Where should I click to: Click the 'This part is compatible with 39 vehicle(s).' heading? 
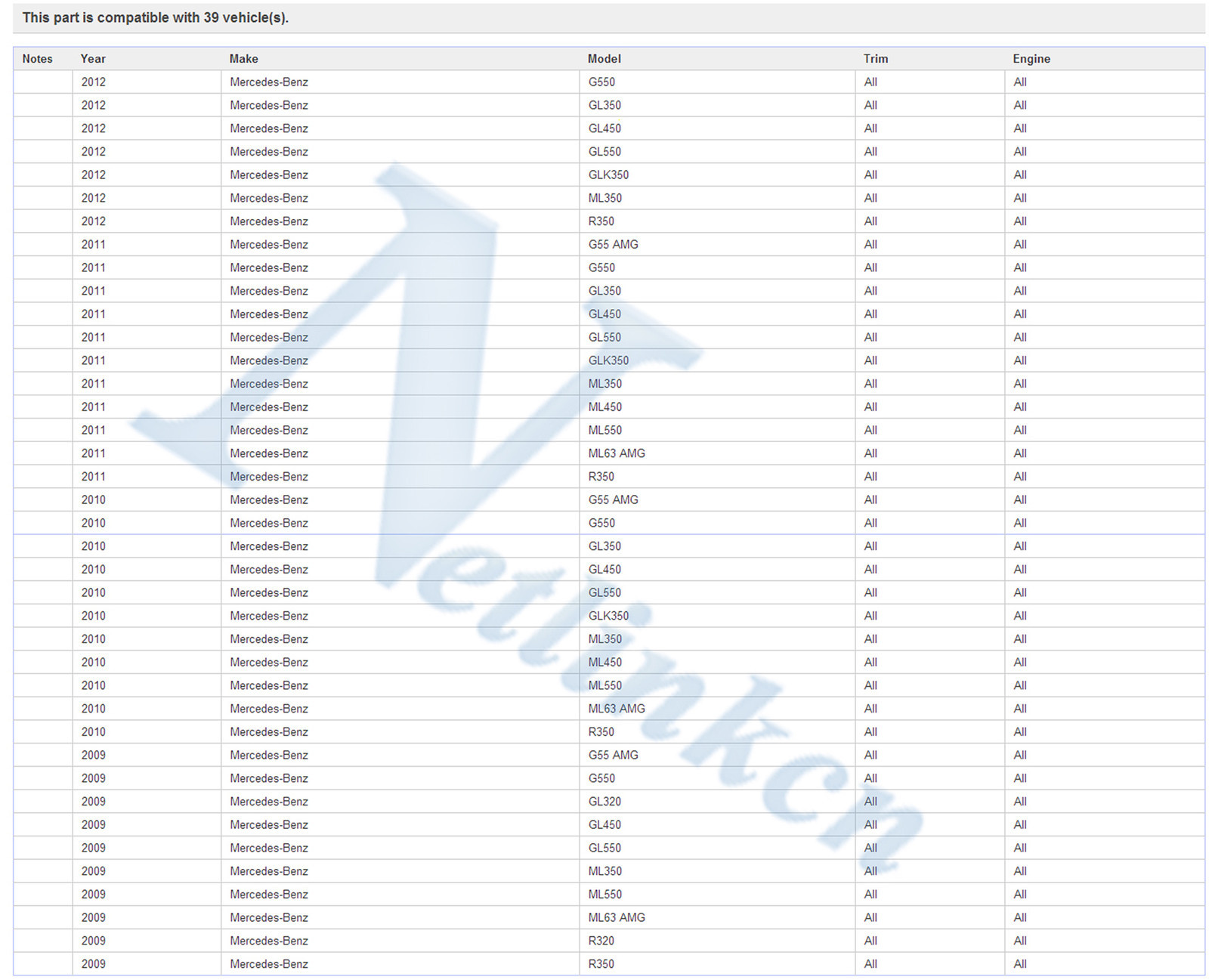pos(156,17)
